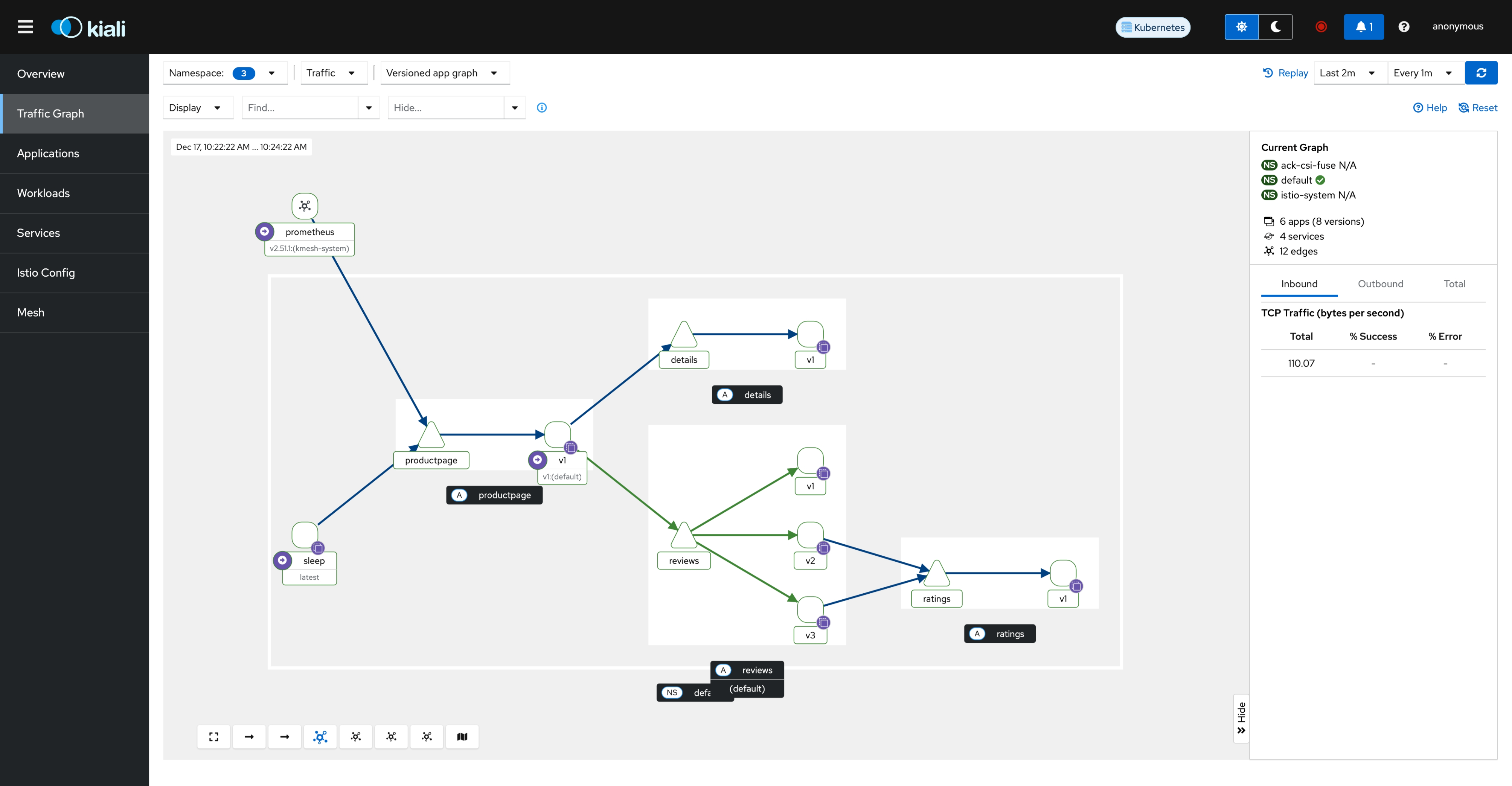Screen dimensions: 1512x786
Task: Switch to light theme sun toggle
Action: (1241, 27)
